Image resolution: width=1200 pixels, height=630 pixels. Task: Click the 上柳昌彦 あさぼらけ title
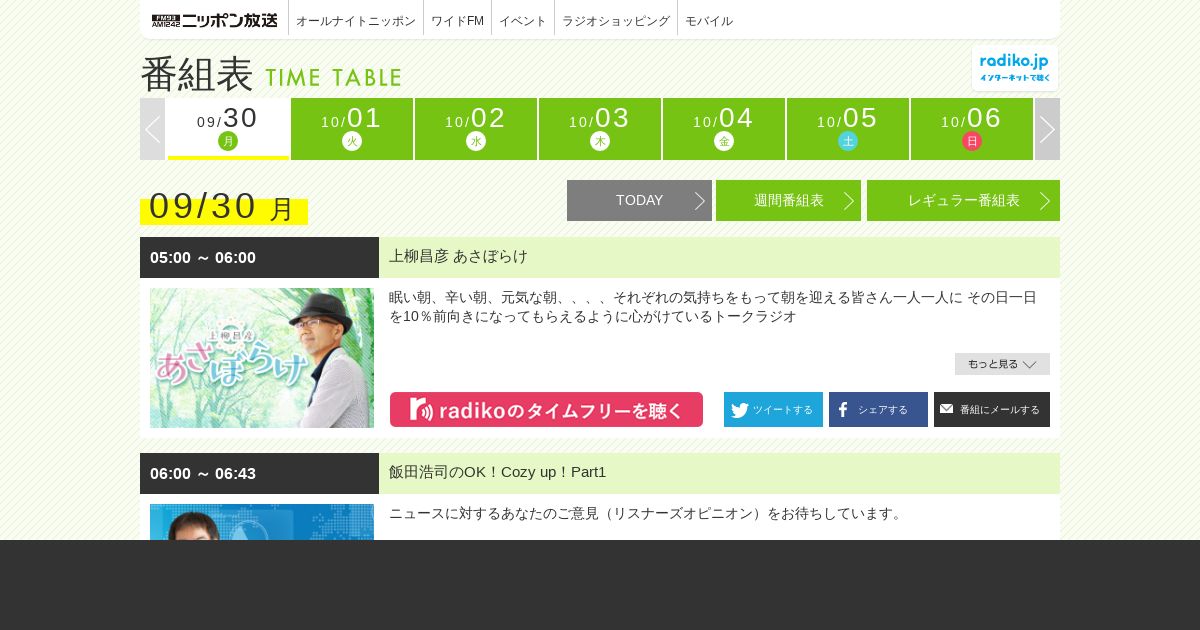coord(458,257)
